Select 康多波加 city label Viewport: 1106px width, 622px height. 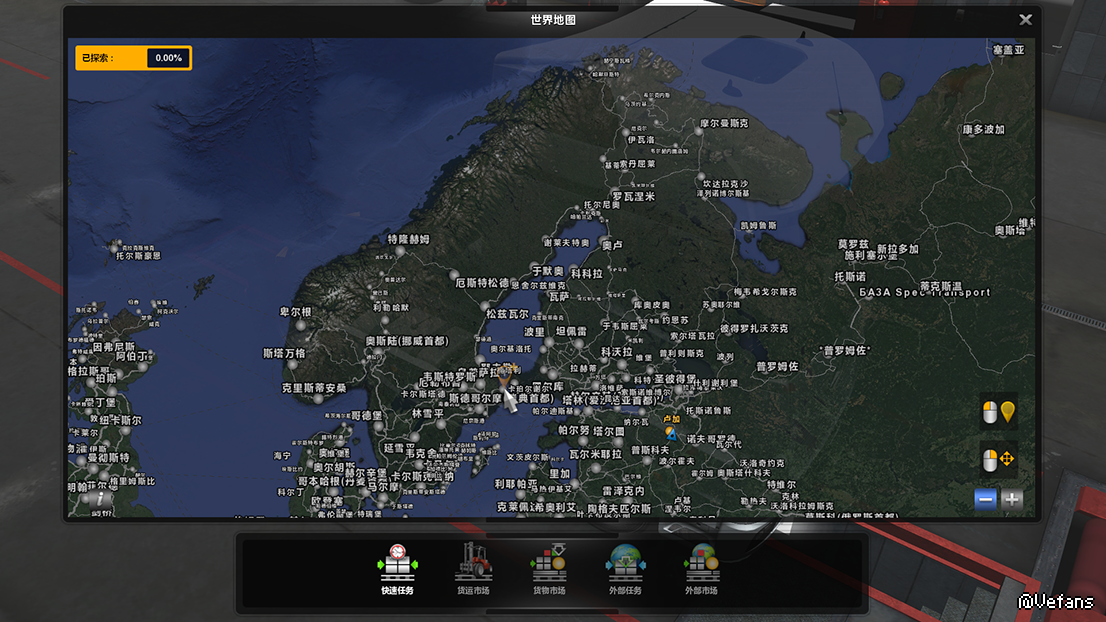point(983,130)
